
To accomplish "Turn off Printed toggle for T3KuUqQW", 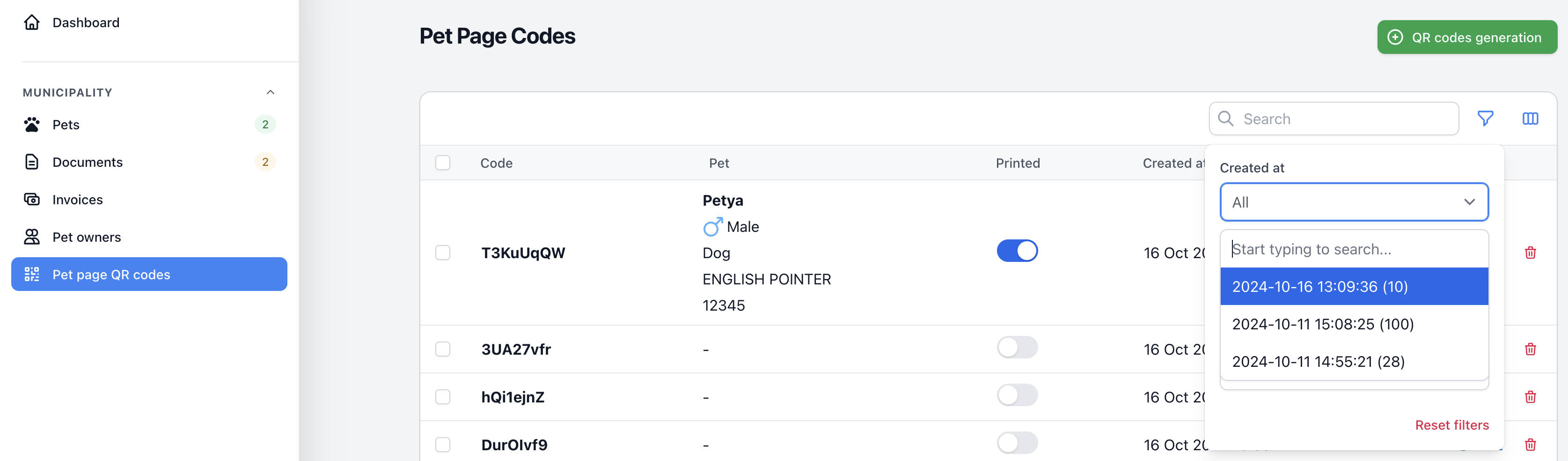I will point(1017,250).
